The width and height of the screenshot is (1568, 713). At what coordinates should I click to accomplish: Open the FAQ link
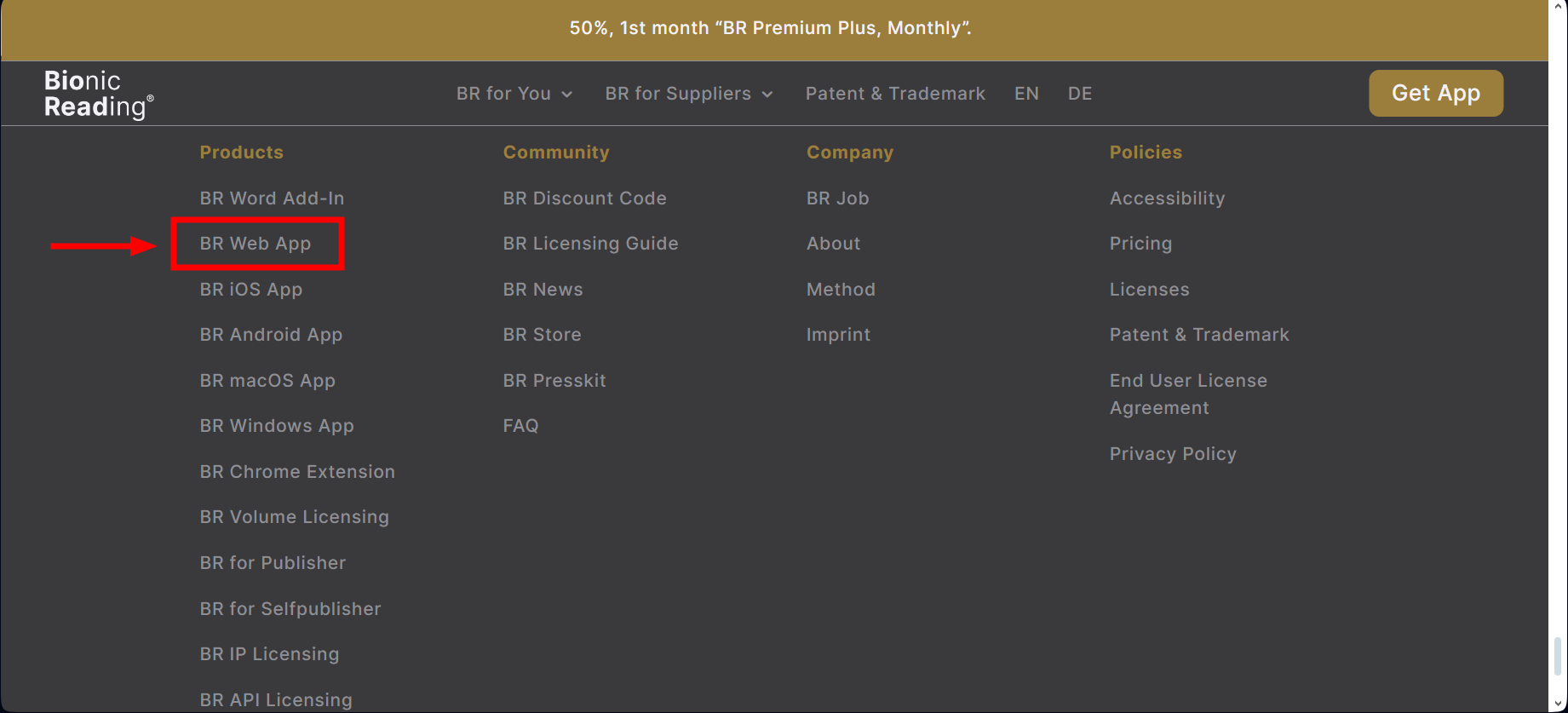pos(520,426)
